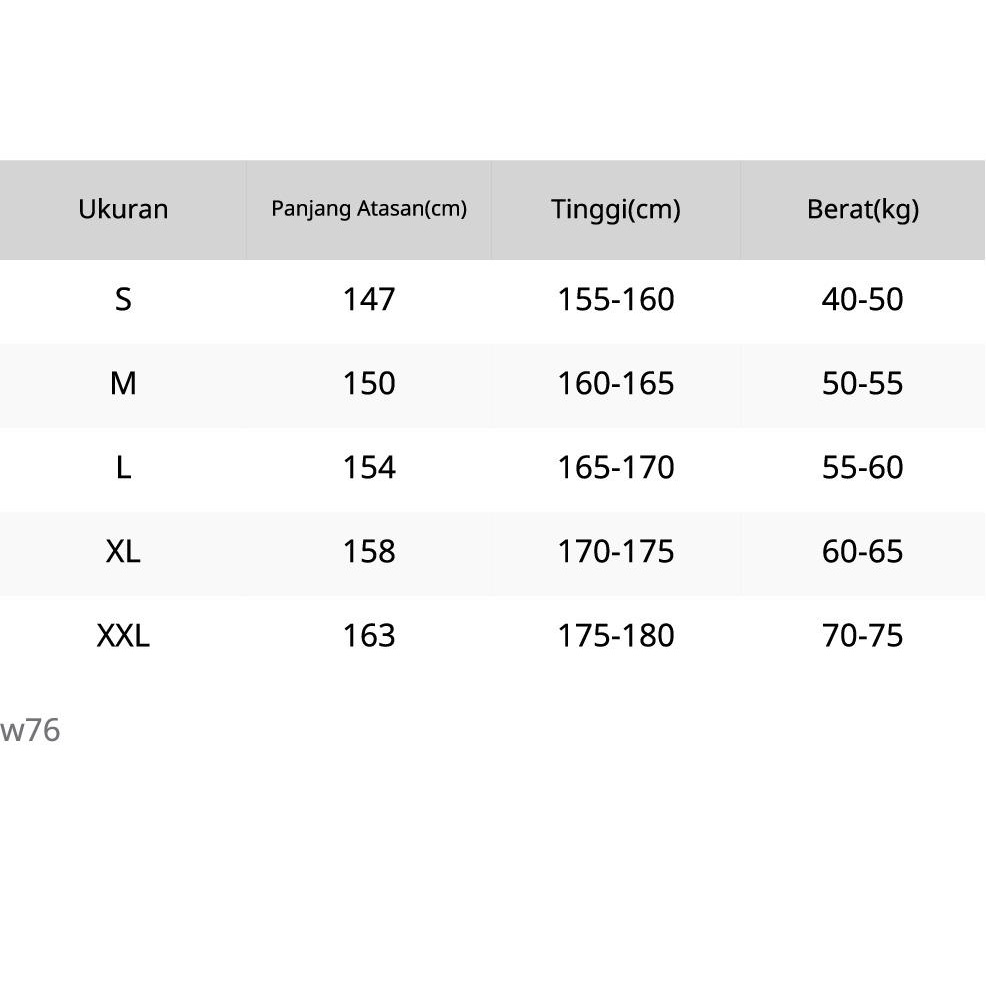Select the 163 length value
This screenshot has height=986, width=986.
coord(369,635)
